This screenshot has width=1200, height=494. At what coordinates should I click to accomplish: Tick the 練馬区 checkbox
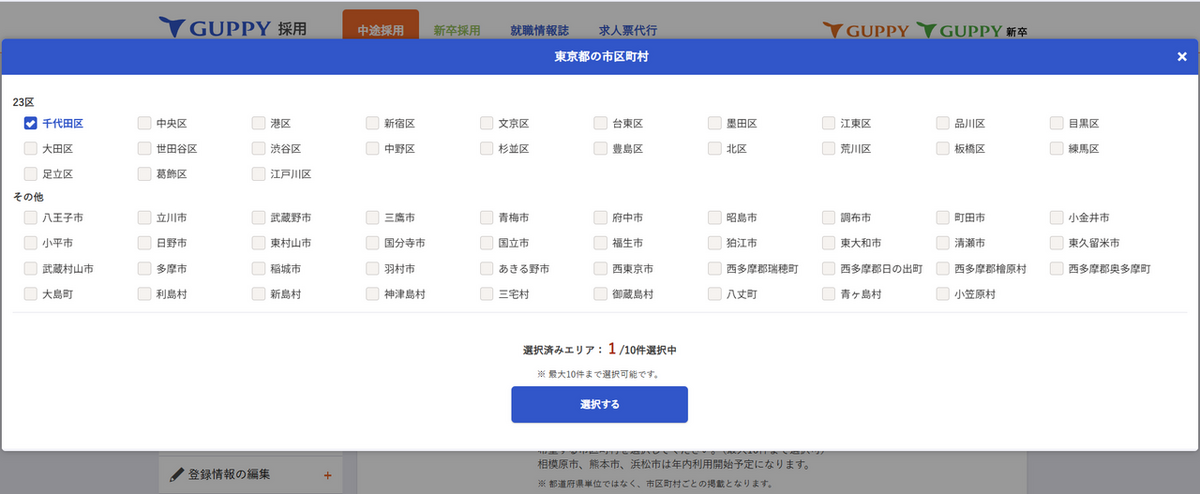(x=1057, y=149)
